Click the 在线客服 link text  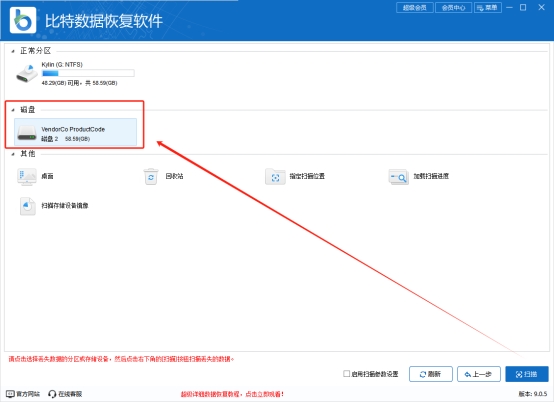70,394
